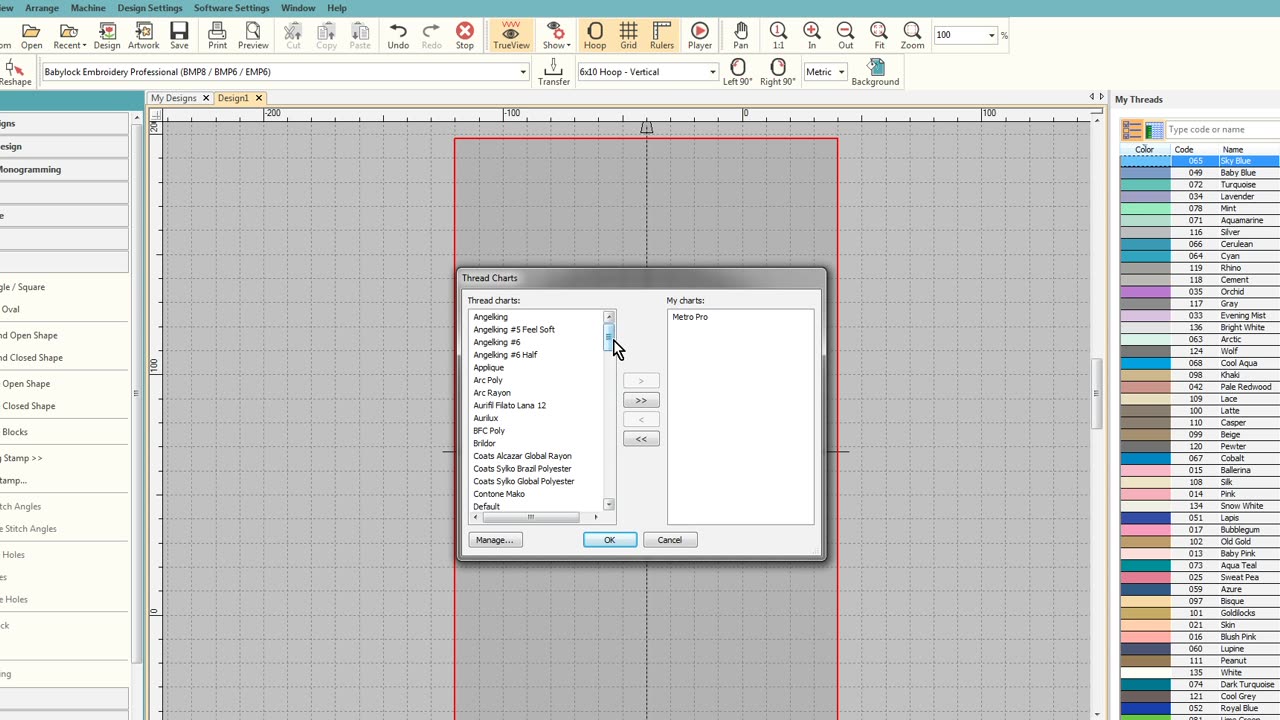Remove all charts with << button

click(641, 439)
